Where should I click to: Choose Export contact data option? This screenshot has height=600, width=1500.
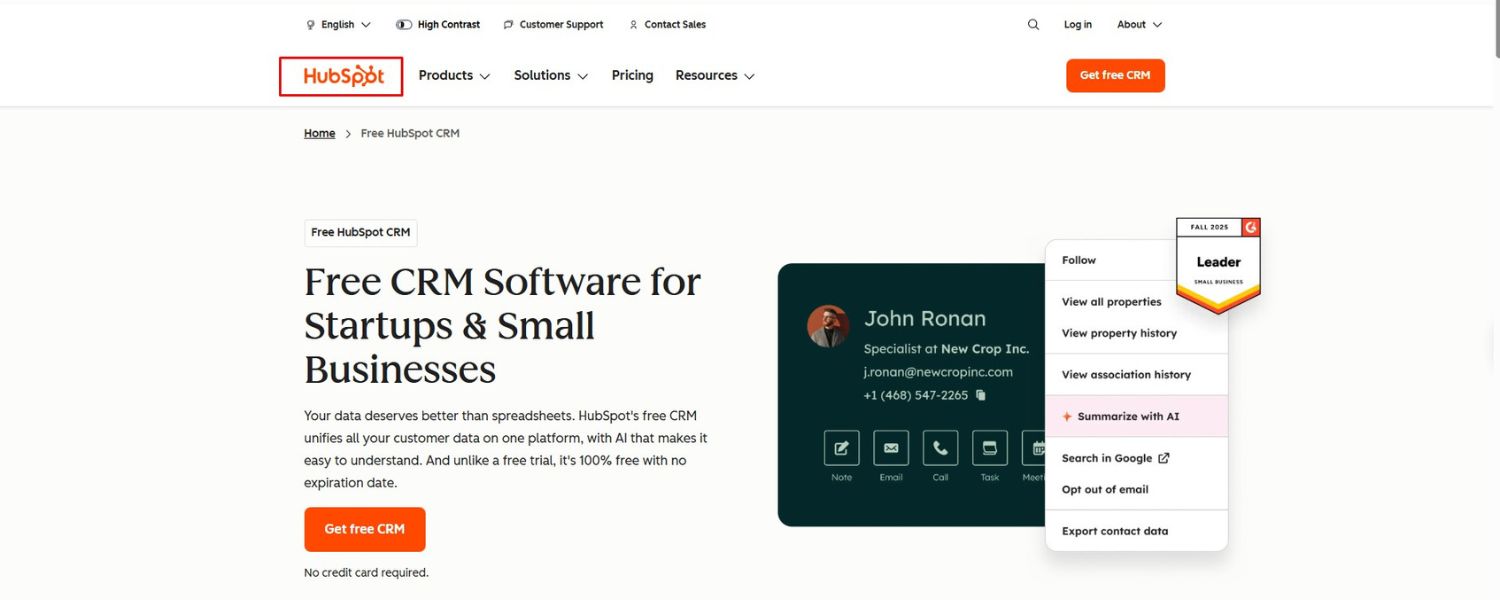click(x=1114, y=531)
